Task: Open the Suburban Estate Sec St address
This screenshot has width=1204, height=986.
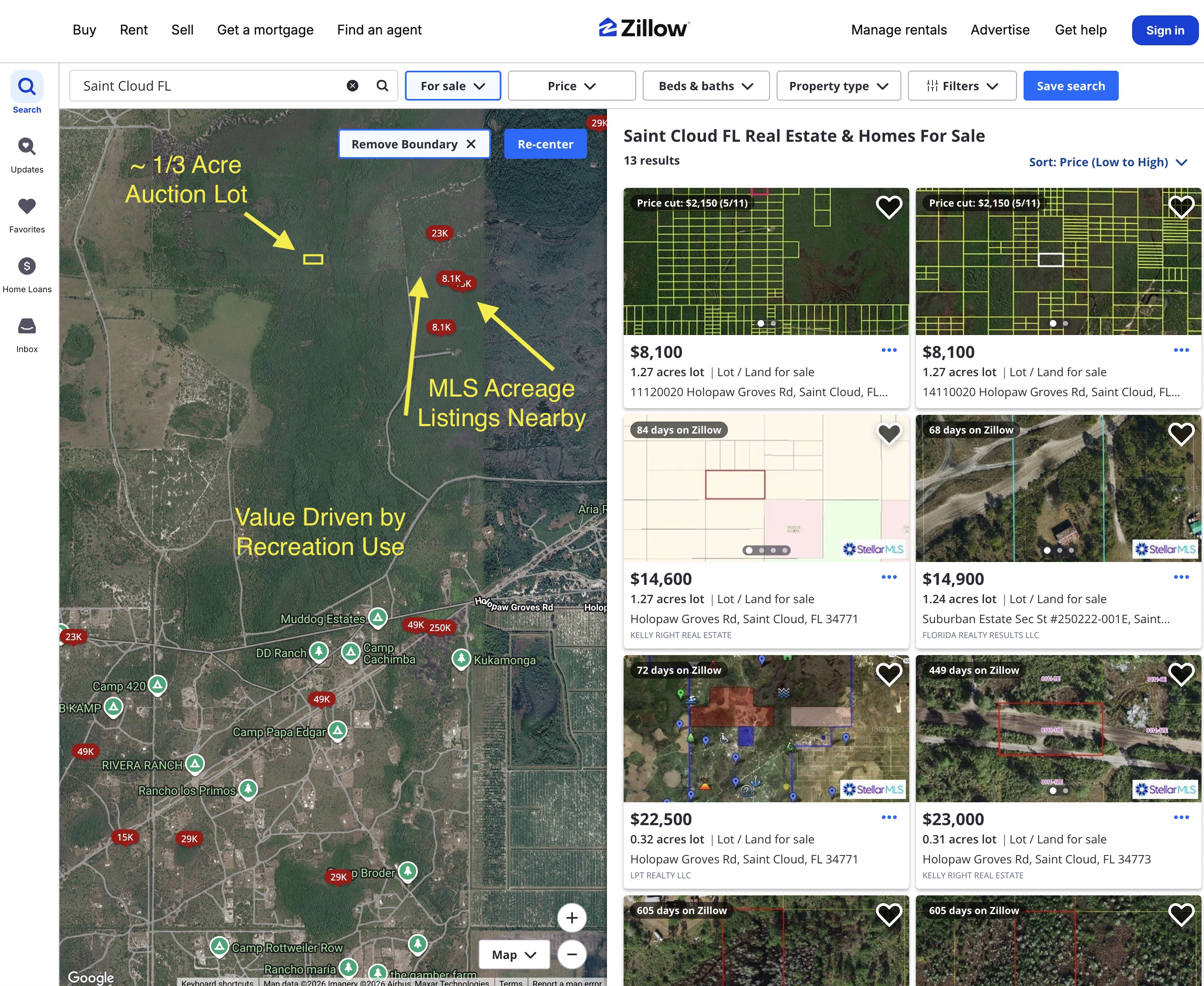Action: (1046, 619)
